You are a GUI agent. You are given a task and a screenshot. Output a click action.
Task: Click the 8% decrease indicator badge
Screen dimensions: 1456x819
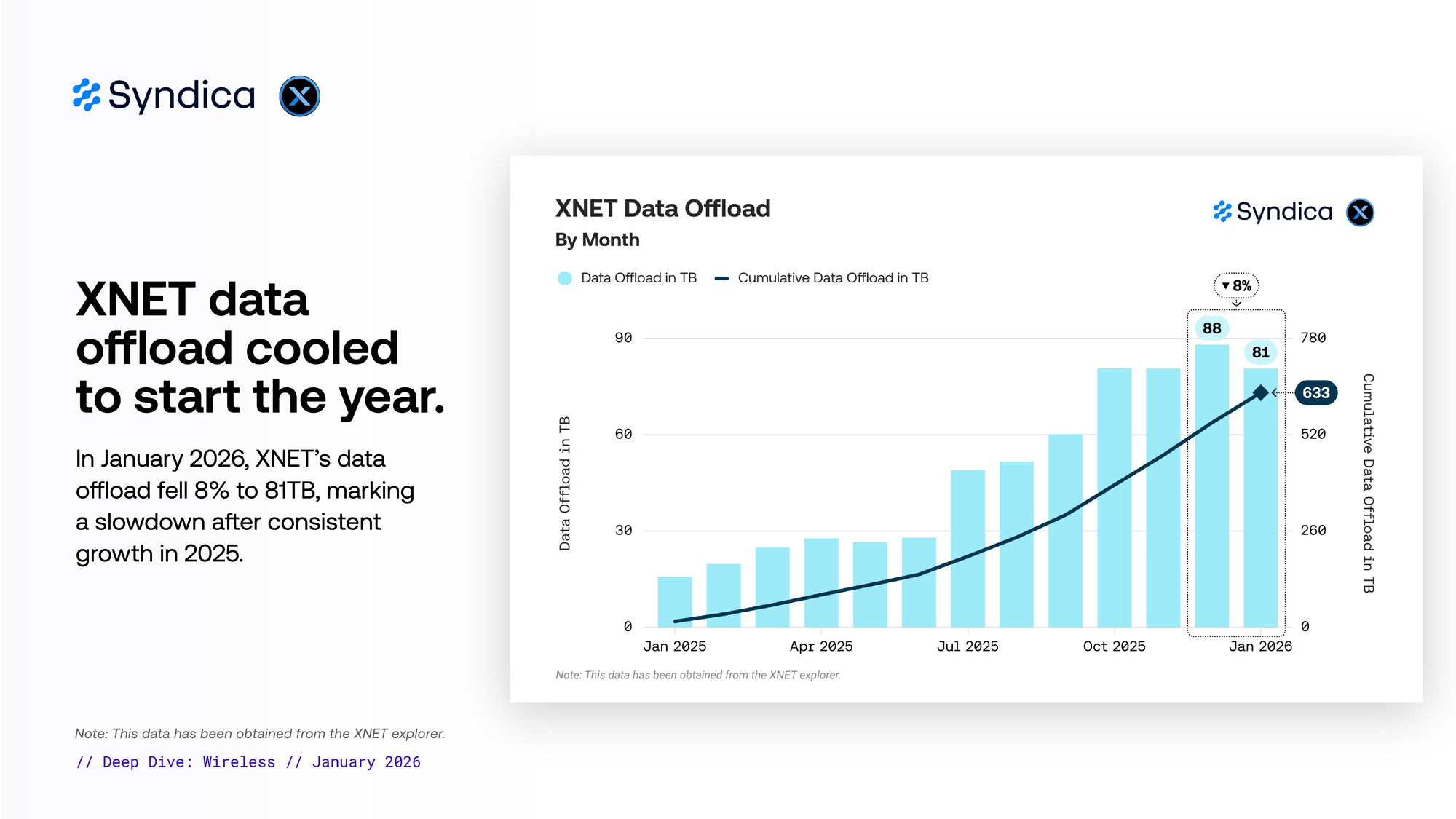click(1236, 285)
